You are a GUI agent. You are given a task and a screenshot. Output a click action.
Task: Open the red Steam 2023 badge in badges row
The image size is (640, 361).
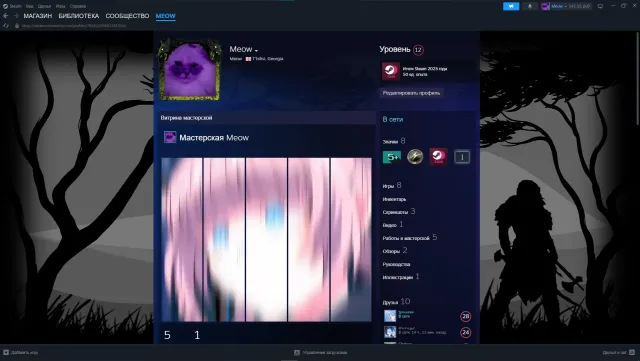pos(438,157)
